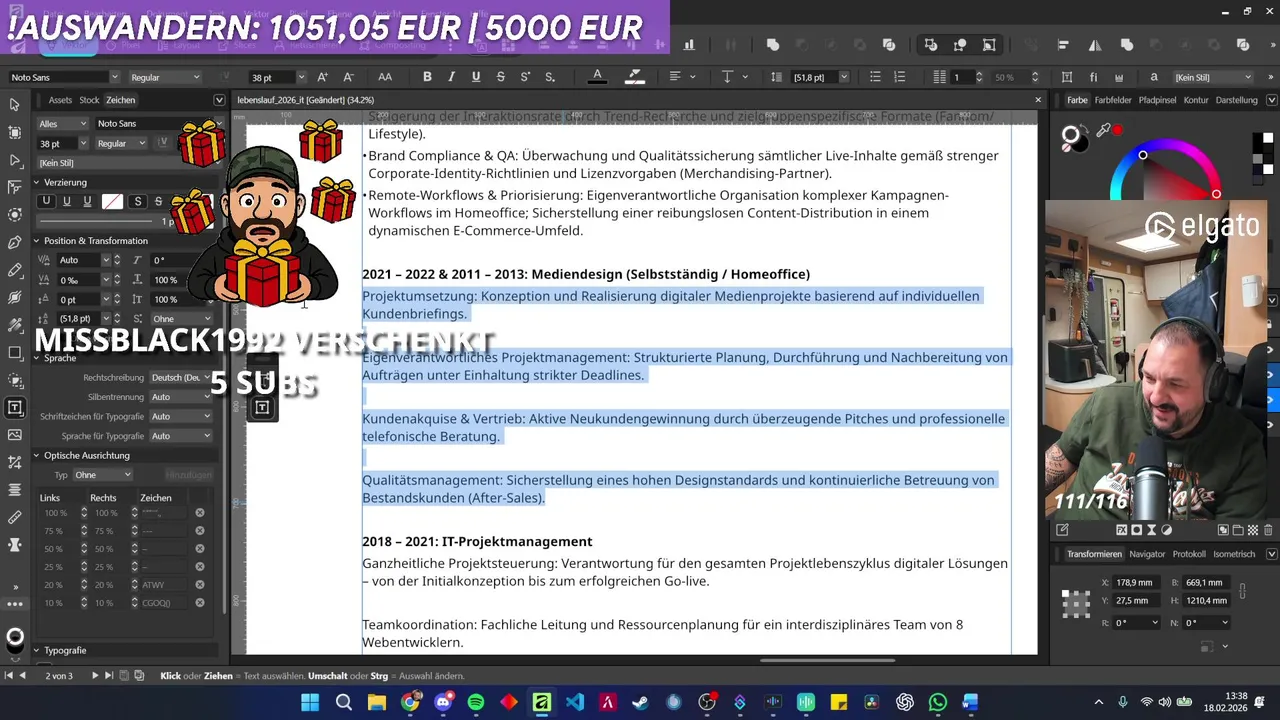Toggle italic formatting
Screen dimensions: 1280x720
point(451,77)
